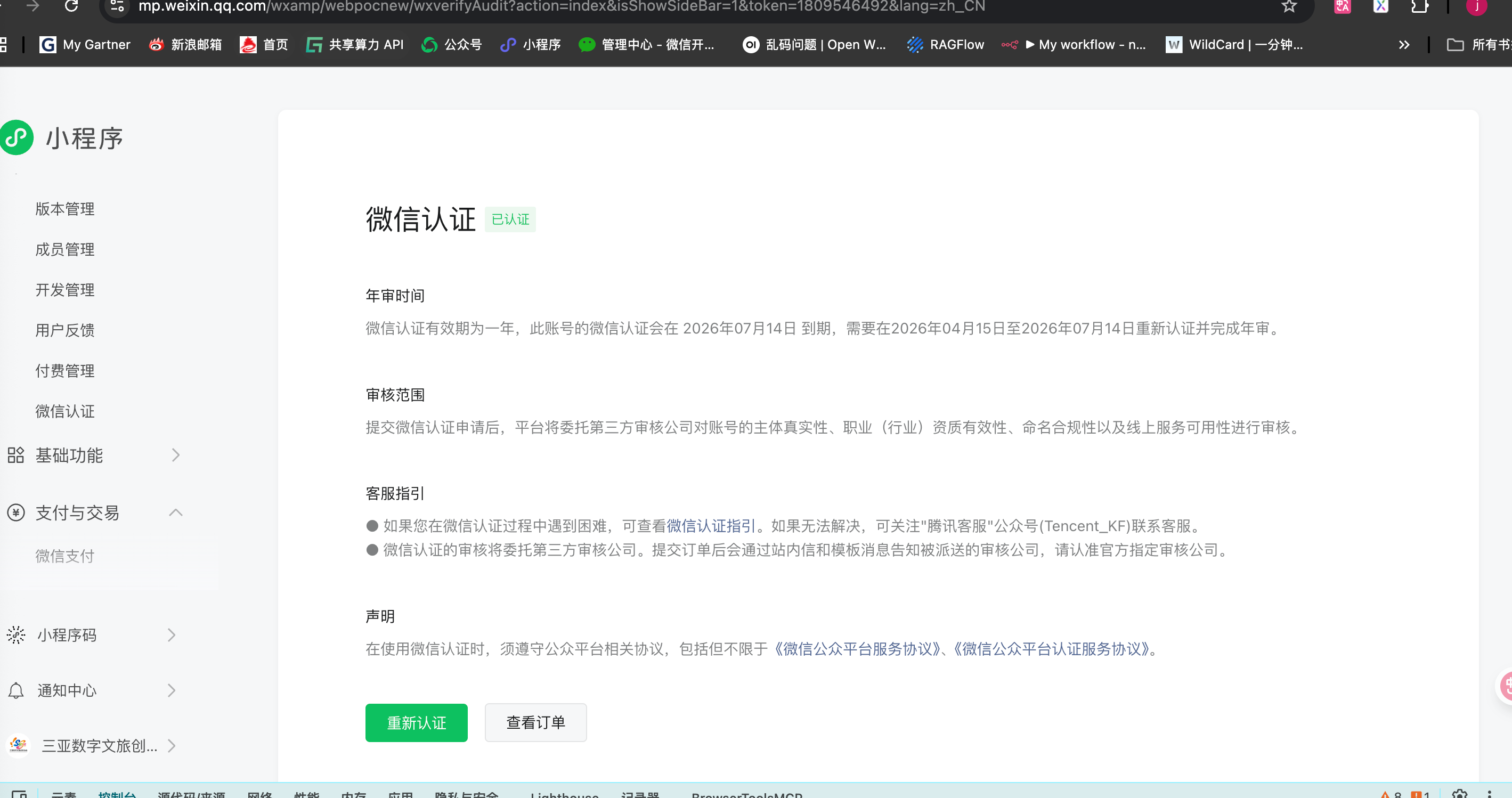This screenshot has height=798, width=1512.
Task: Open the browser extensions puzzle icon
Action: (x=1419, y=6)
